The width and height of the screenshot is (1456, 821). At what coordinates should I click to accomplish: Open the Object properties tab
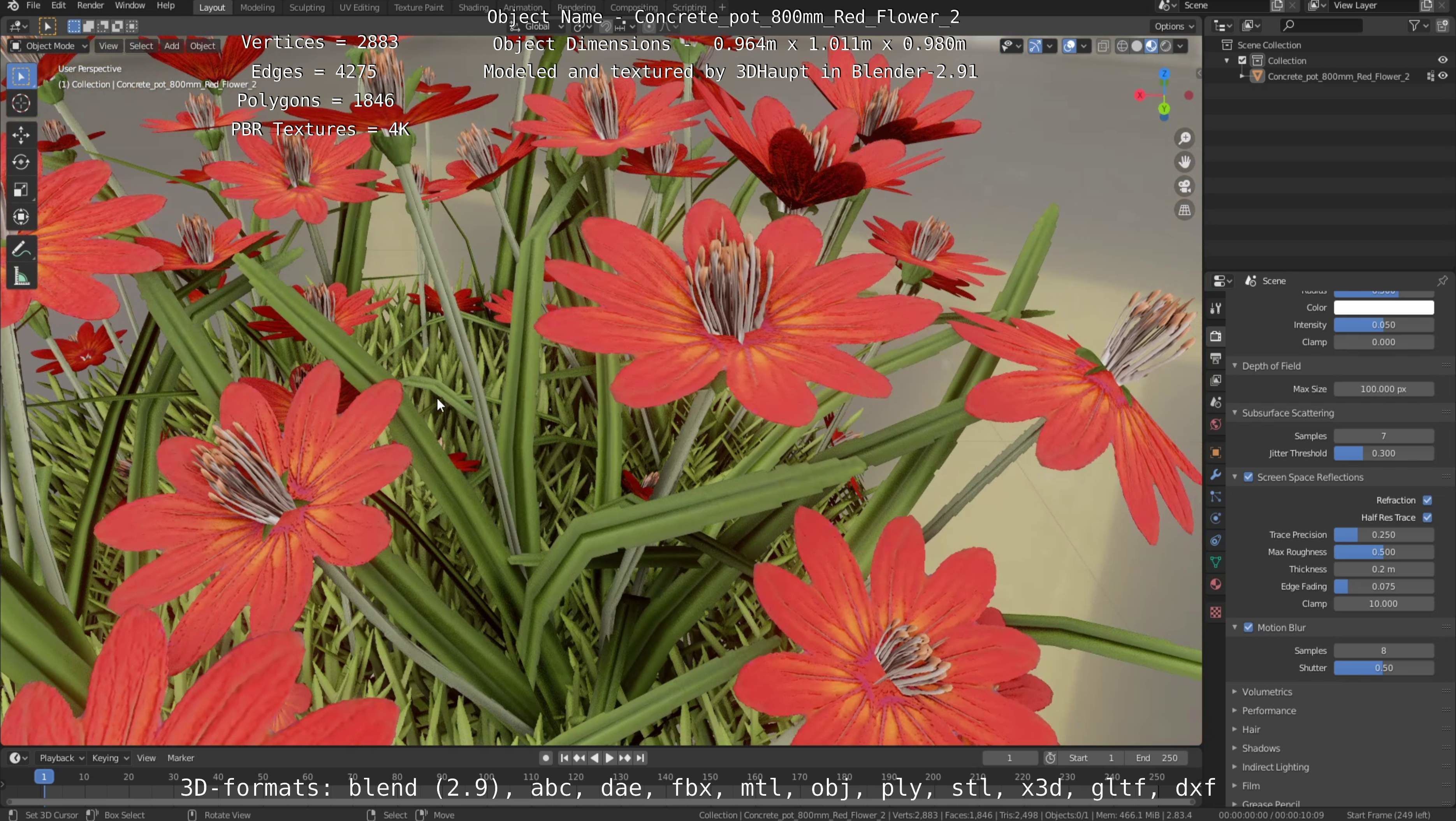1216,453
